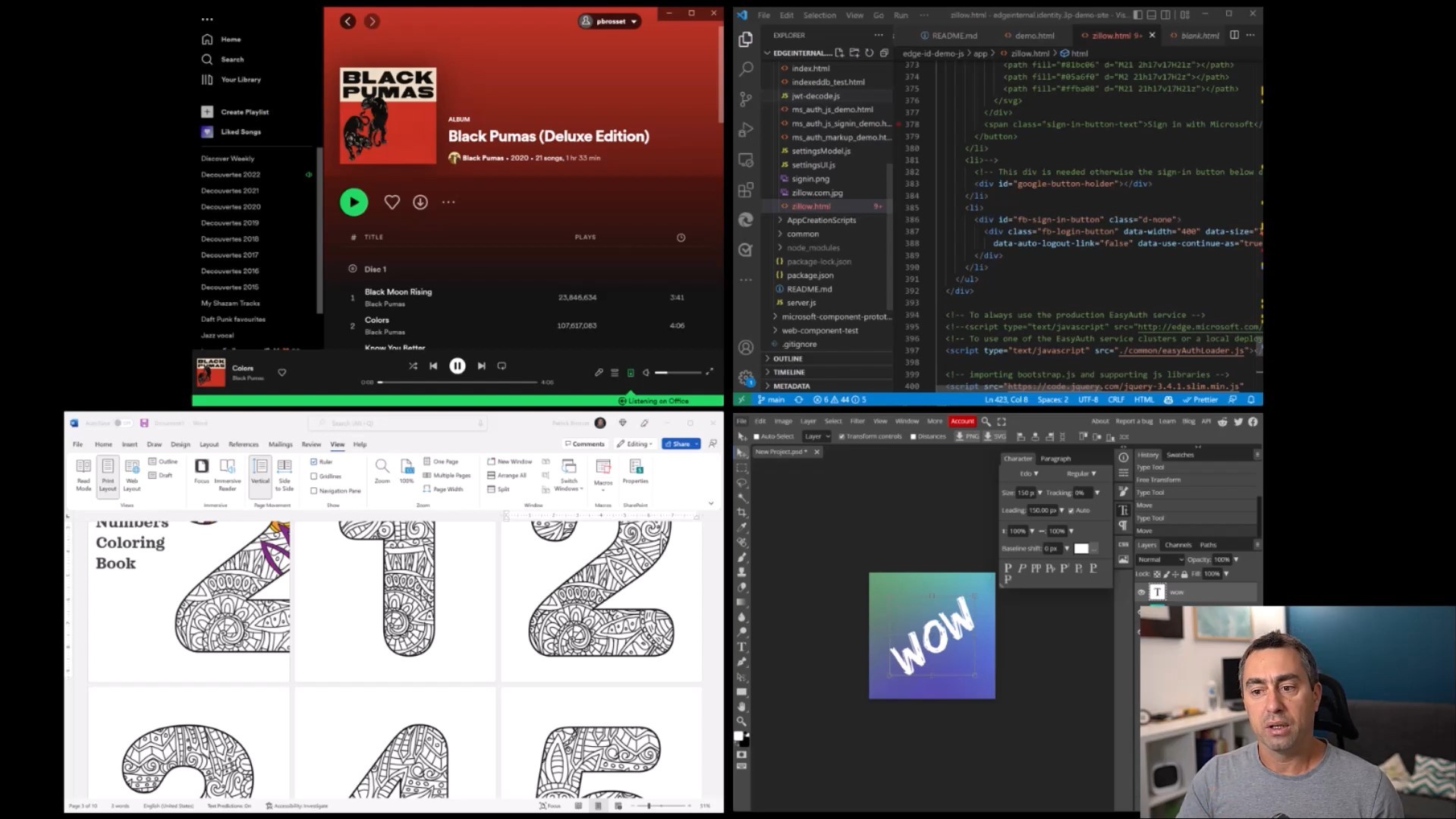Viewport: 1456px width, 819px height.
Task: Expand the OUTLINE section in VS Code
Action: (x=788, y=358)
